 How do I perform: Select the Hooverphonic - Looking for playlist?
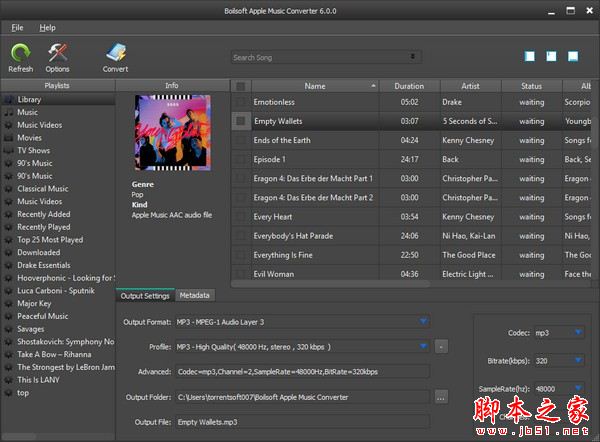point(65,278)
